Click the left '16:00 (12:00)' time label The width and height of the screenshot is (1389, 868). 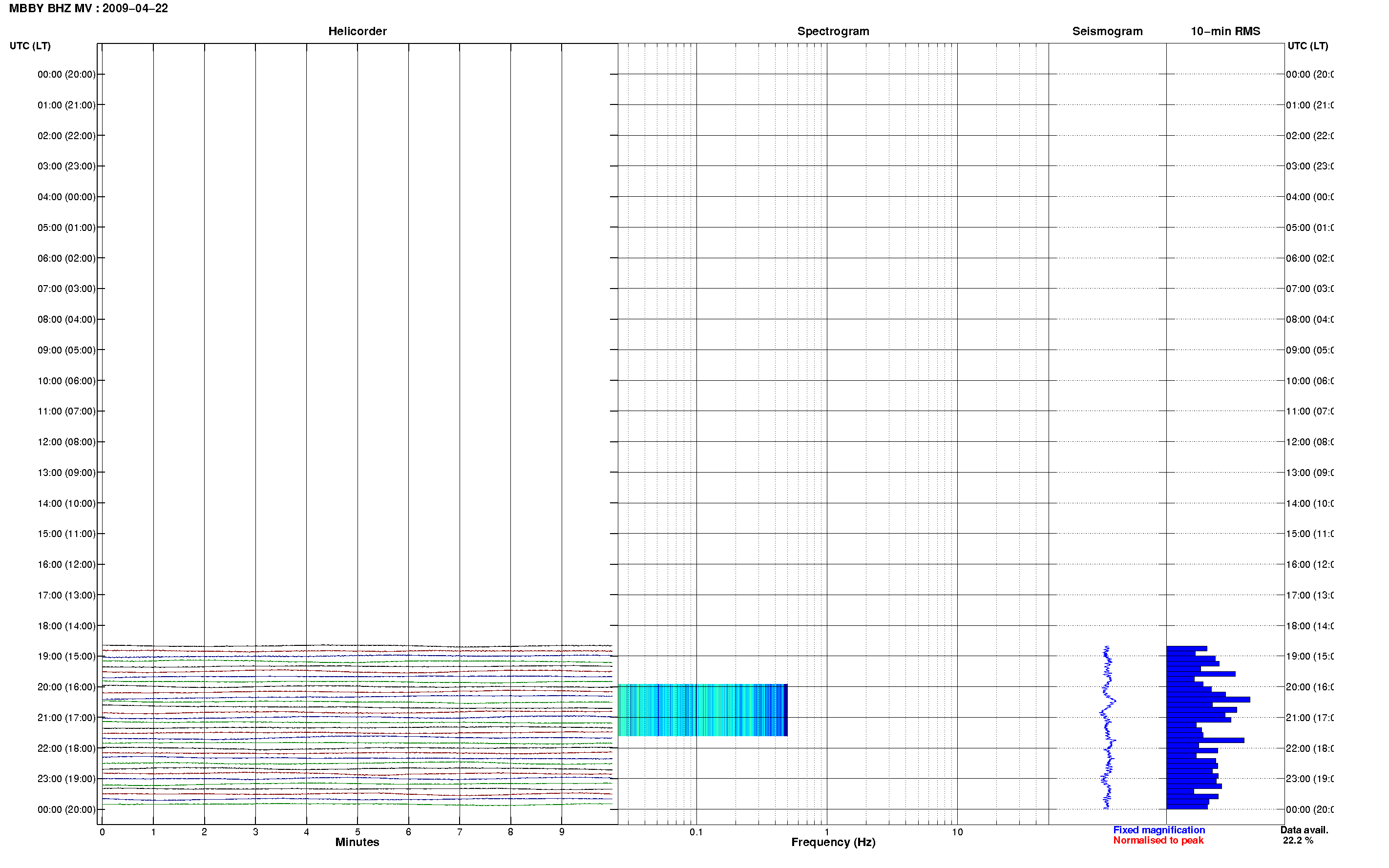coord(66,564)
